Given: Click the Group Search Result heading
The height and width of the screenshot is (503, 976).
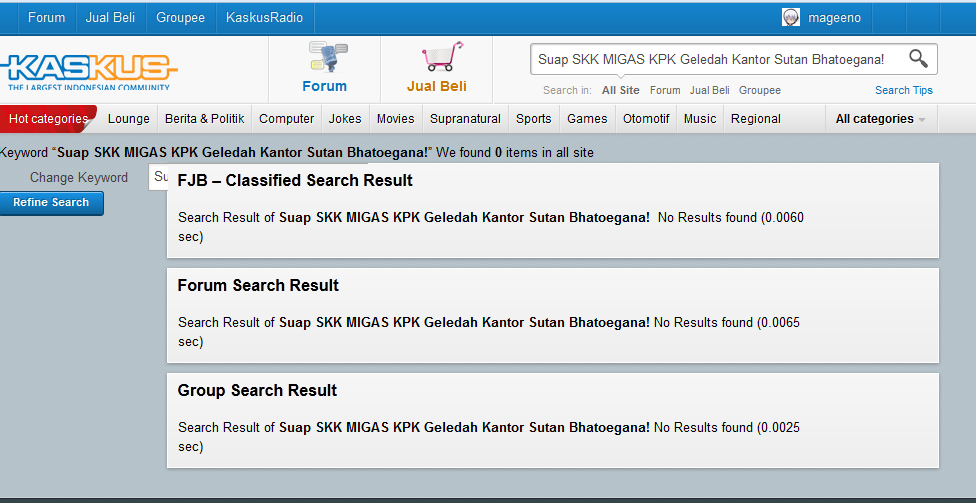Looking at the screenshot, I should [x=257, y=390].
